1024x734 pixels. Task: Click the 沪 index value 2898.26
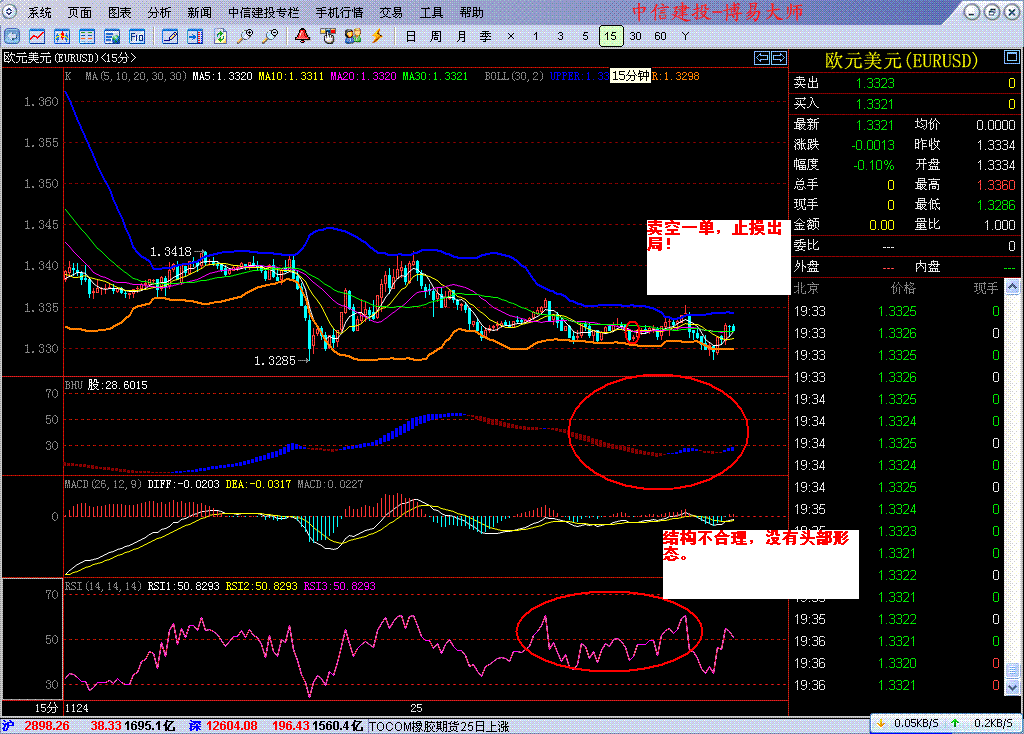click(x=47, y=726)
